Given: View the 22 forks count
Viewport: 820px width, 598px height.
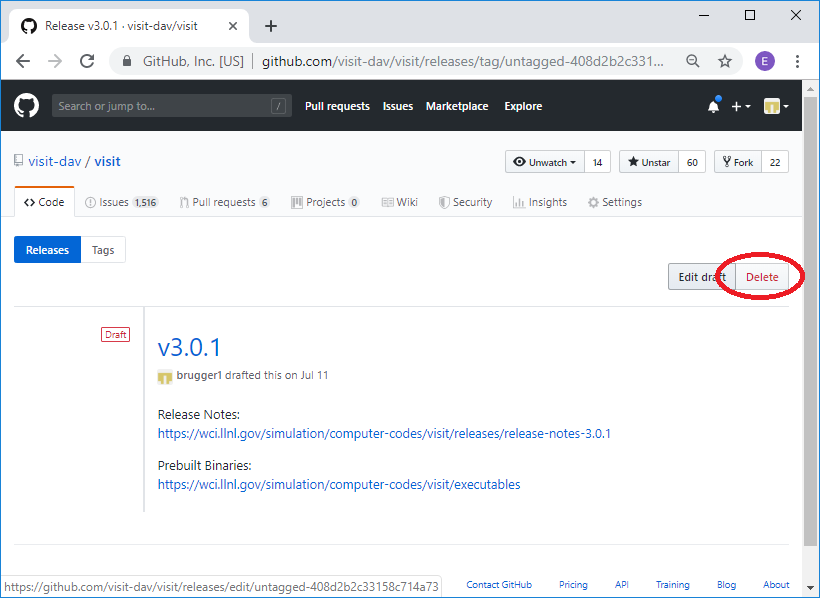Looking at the screenshot, I should click(x=775, y=162).
